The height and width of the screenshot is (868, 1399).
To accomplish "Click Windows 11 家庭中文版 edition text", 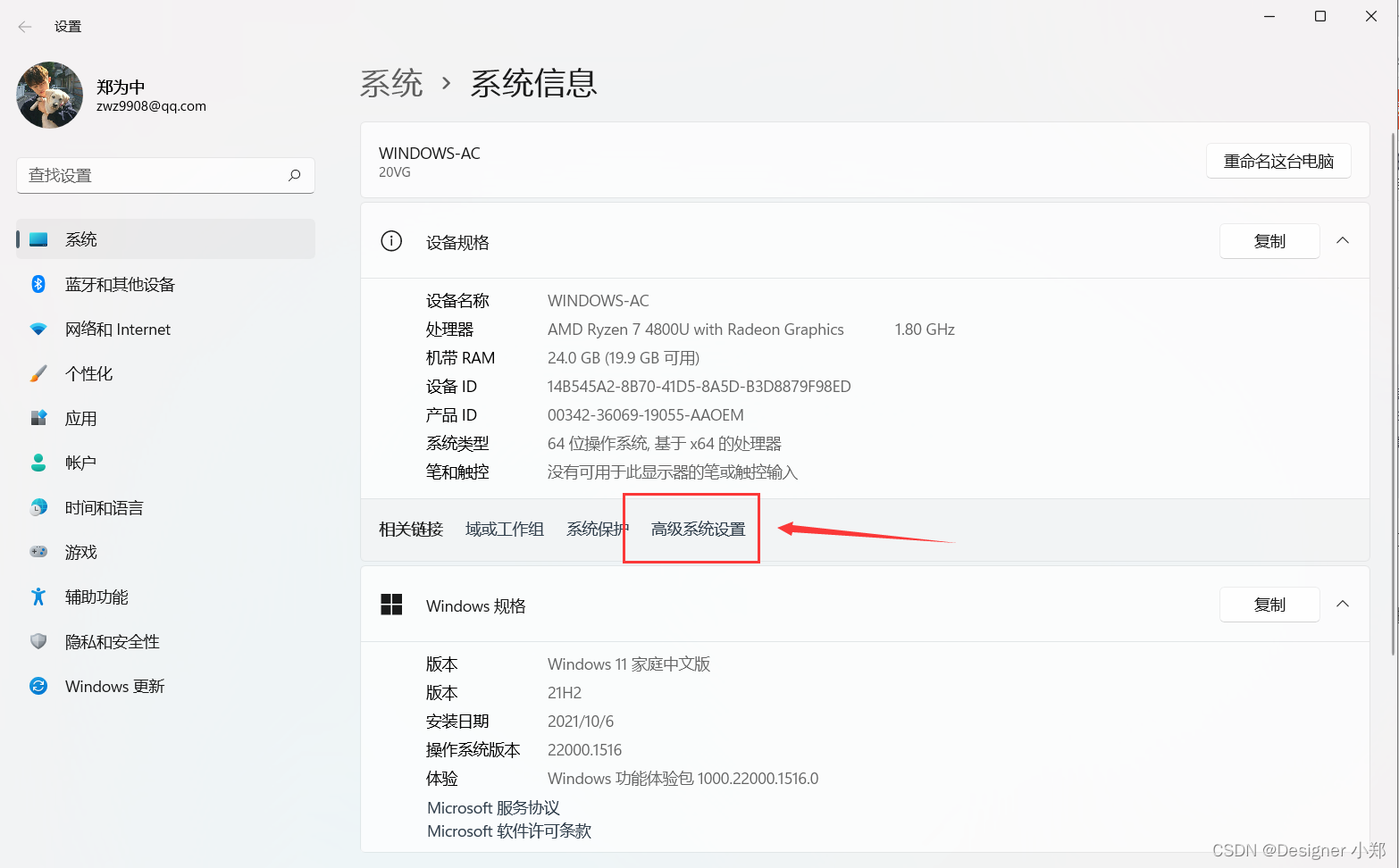I will [629, 664].
